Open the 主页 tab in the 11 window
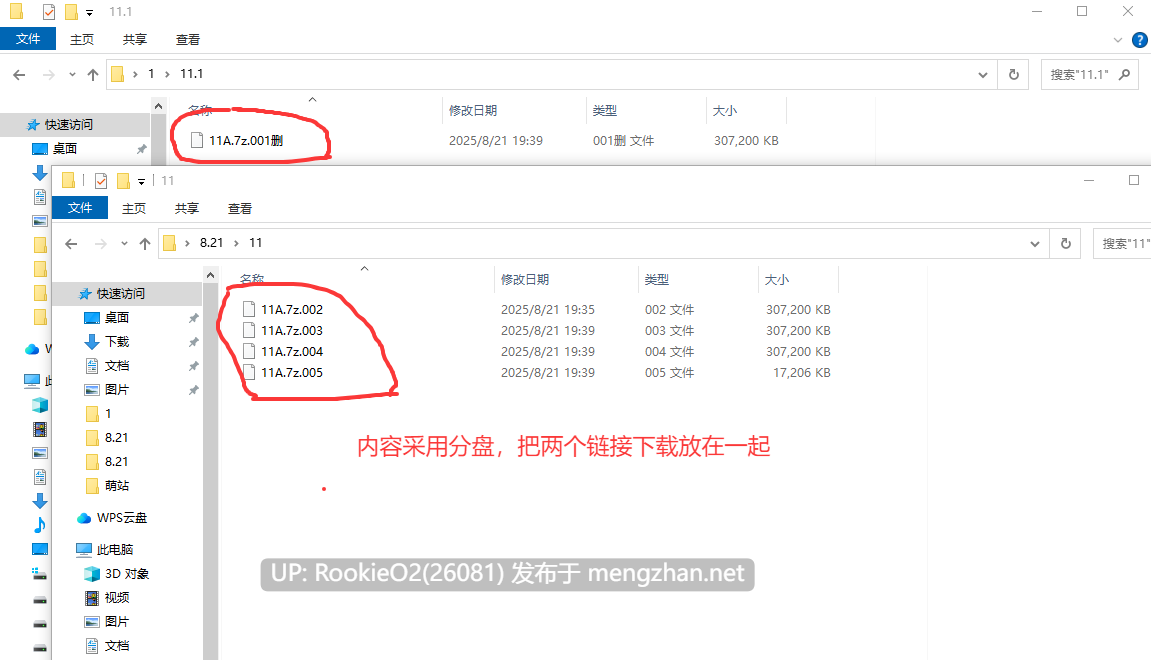The image size is (1151, 660). [x=134, y=208]
